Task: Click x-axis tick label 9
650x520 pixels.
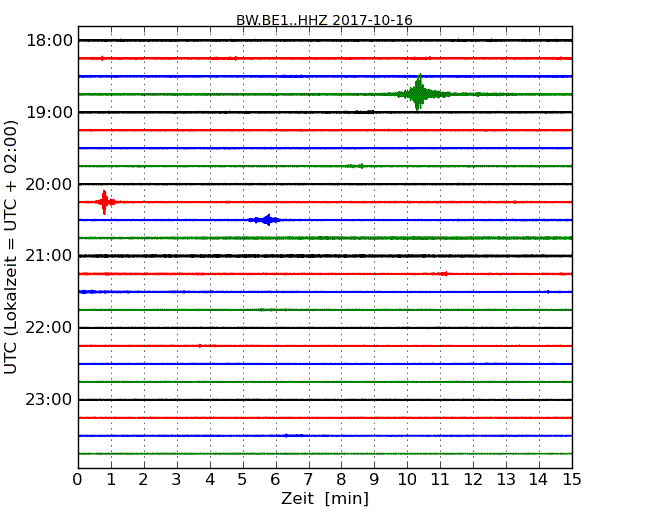Action: pos(374,480)
